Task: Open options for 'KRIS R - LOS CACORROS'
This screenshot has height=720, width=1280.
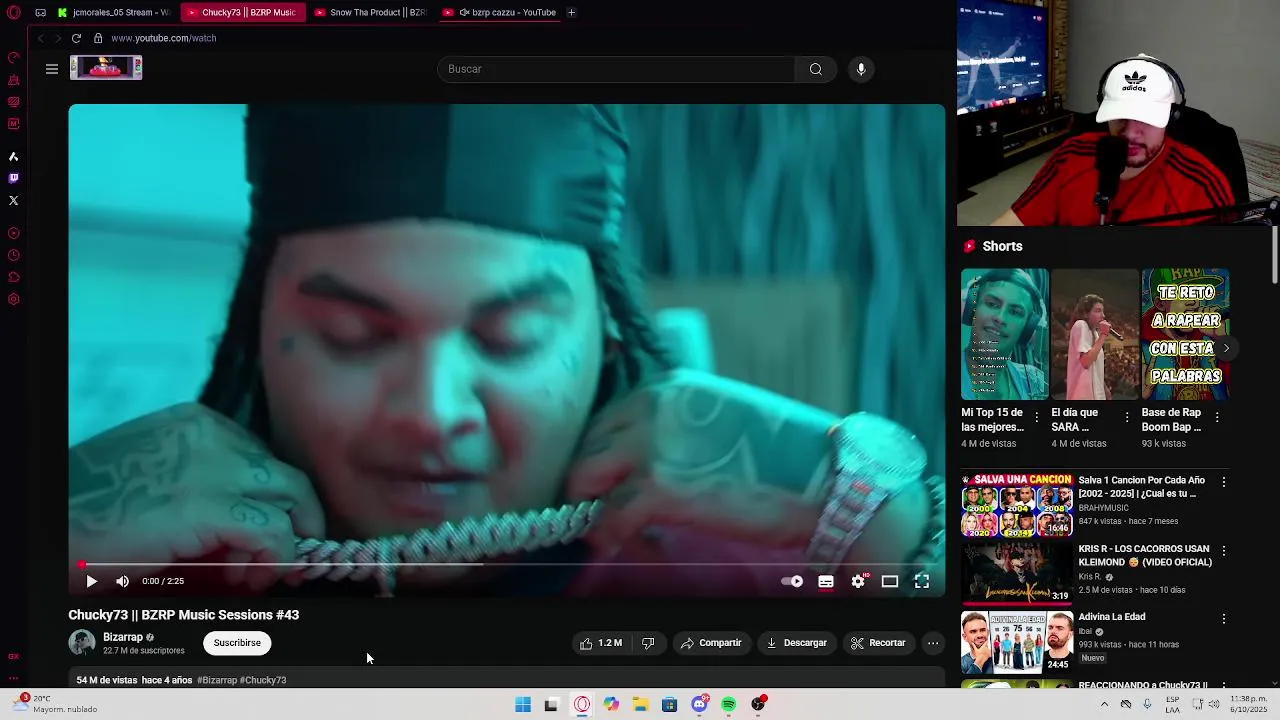Action: (1223, 551)
